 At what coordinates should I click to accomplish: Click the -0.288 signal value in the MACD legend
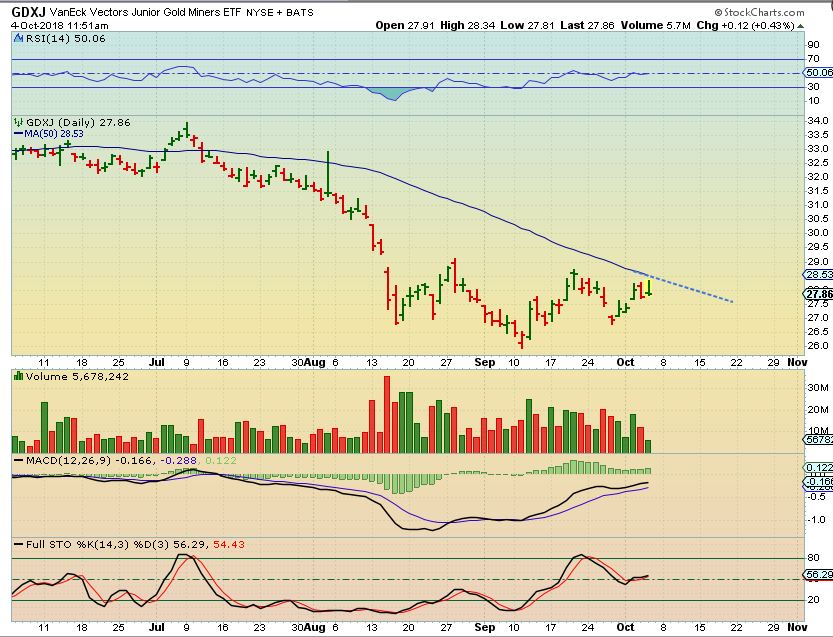click(178, 461)
